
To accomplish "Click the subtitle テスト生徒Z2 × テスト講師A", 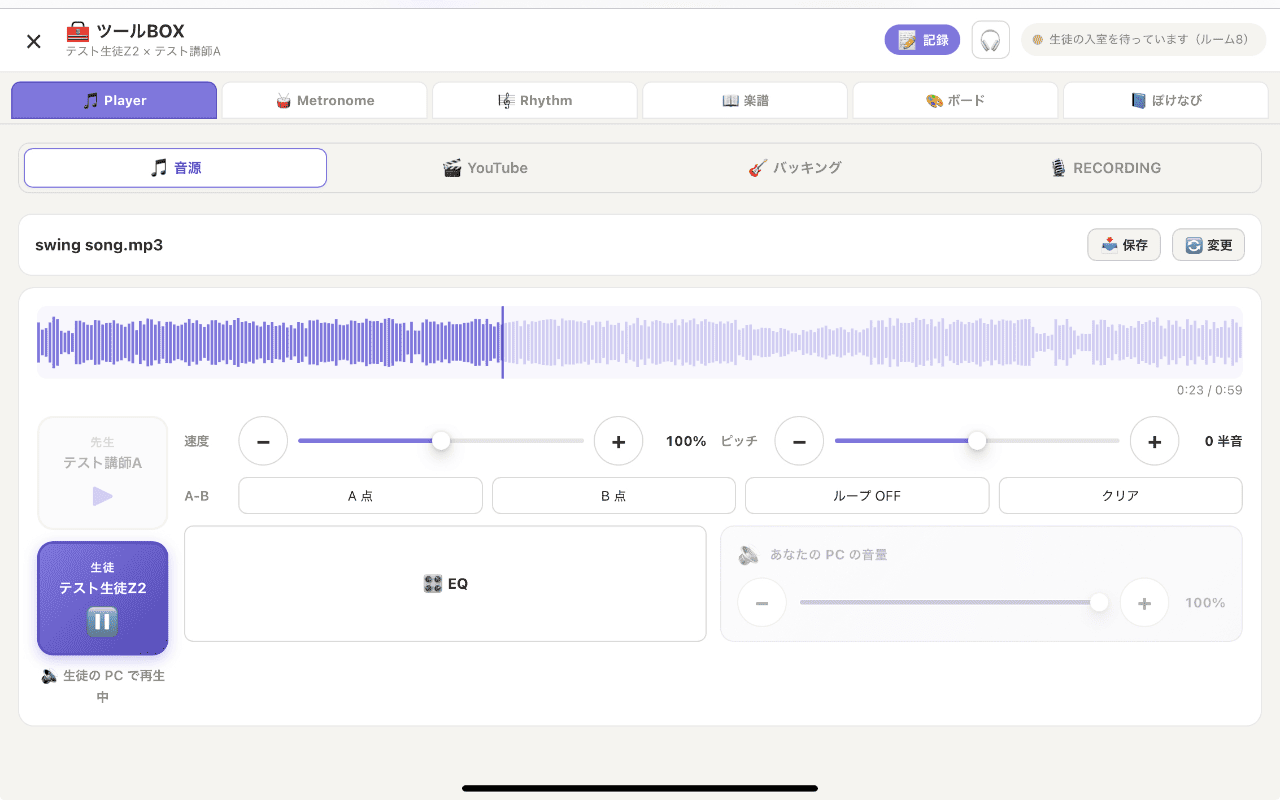I will (x=143, y=51).
